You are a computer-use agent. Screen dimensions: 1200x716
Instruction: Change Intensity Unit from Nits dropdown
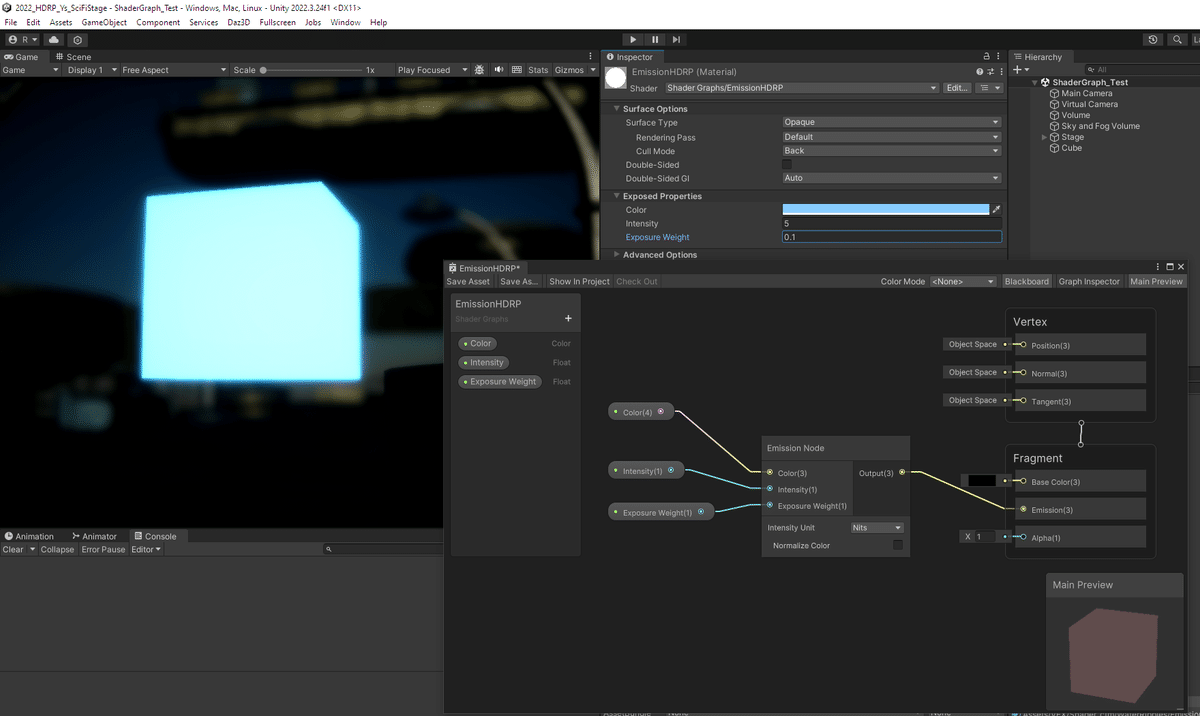click(878, 527)
